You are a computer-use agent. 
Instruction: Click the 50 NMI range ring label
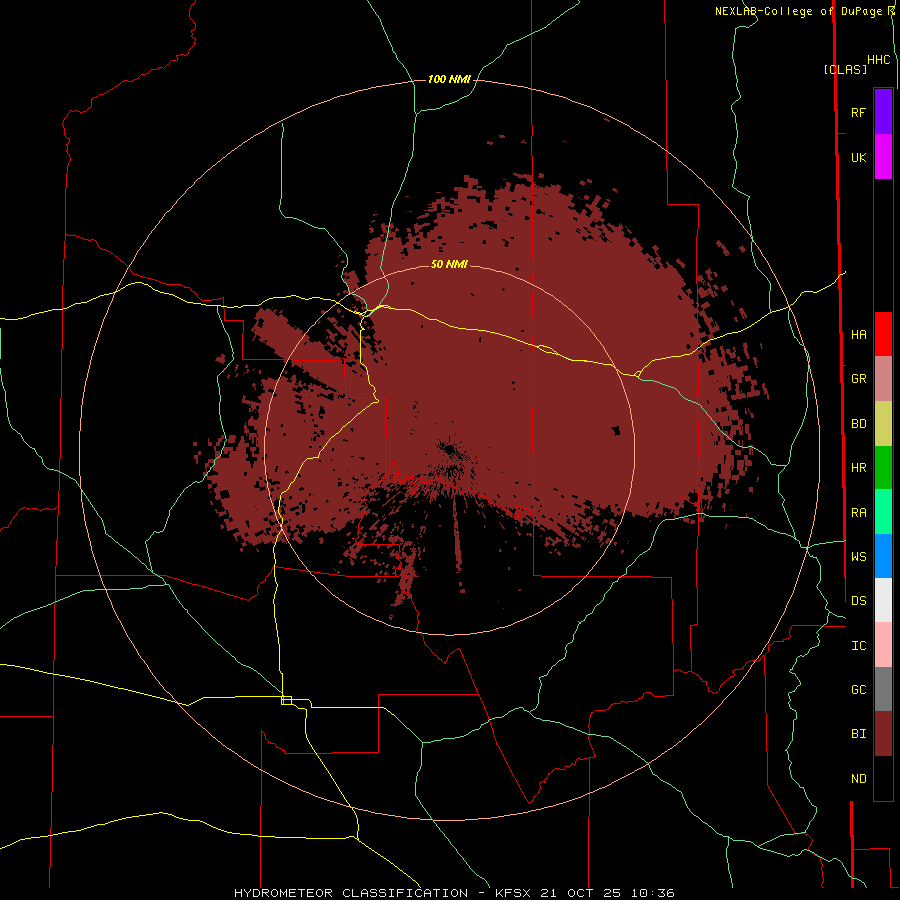tap(449, 264)
